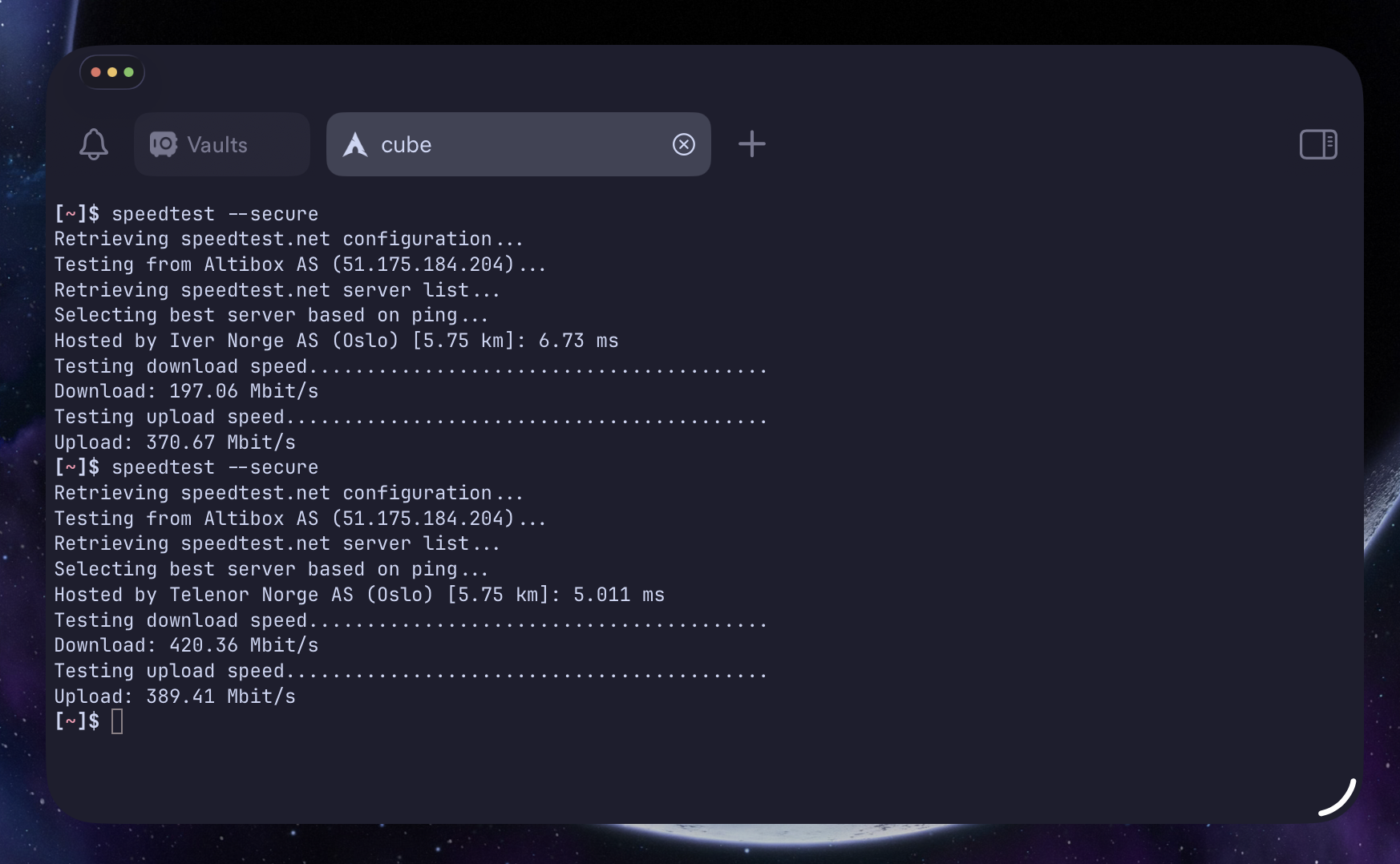Click the first speedtest --secure command
The image size is (1400, 864).
215,214
